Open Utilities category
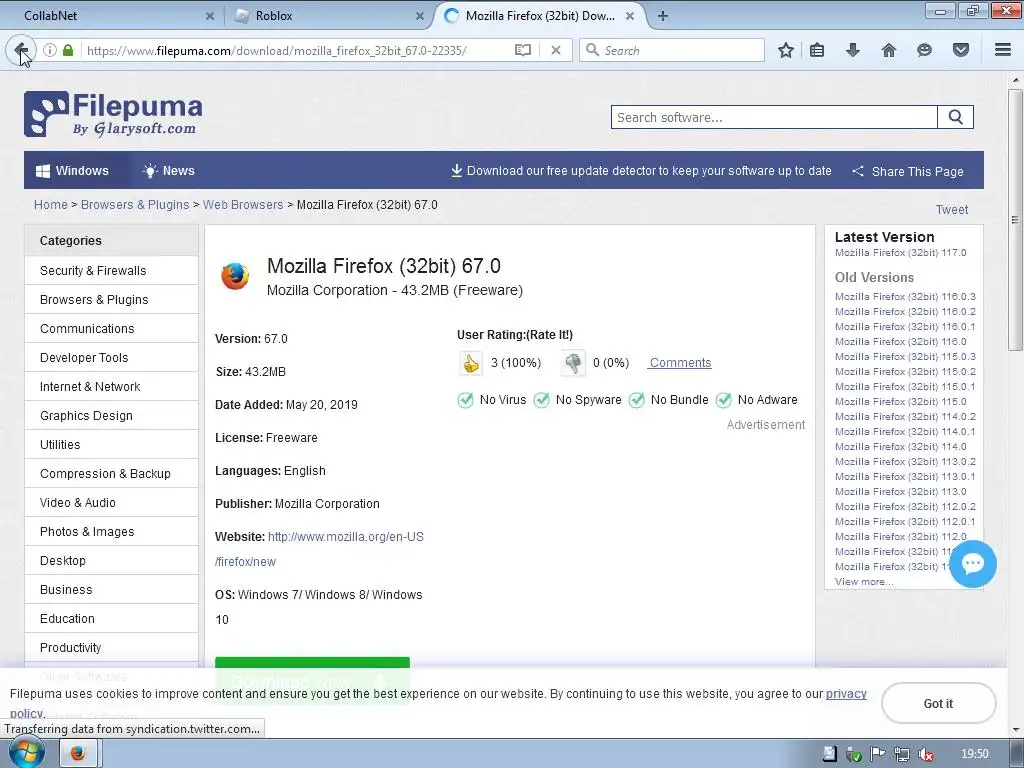Image resolution: width=1024 pixels, height=768 pixels. (x=111, y=444)
